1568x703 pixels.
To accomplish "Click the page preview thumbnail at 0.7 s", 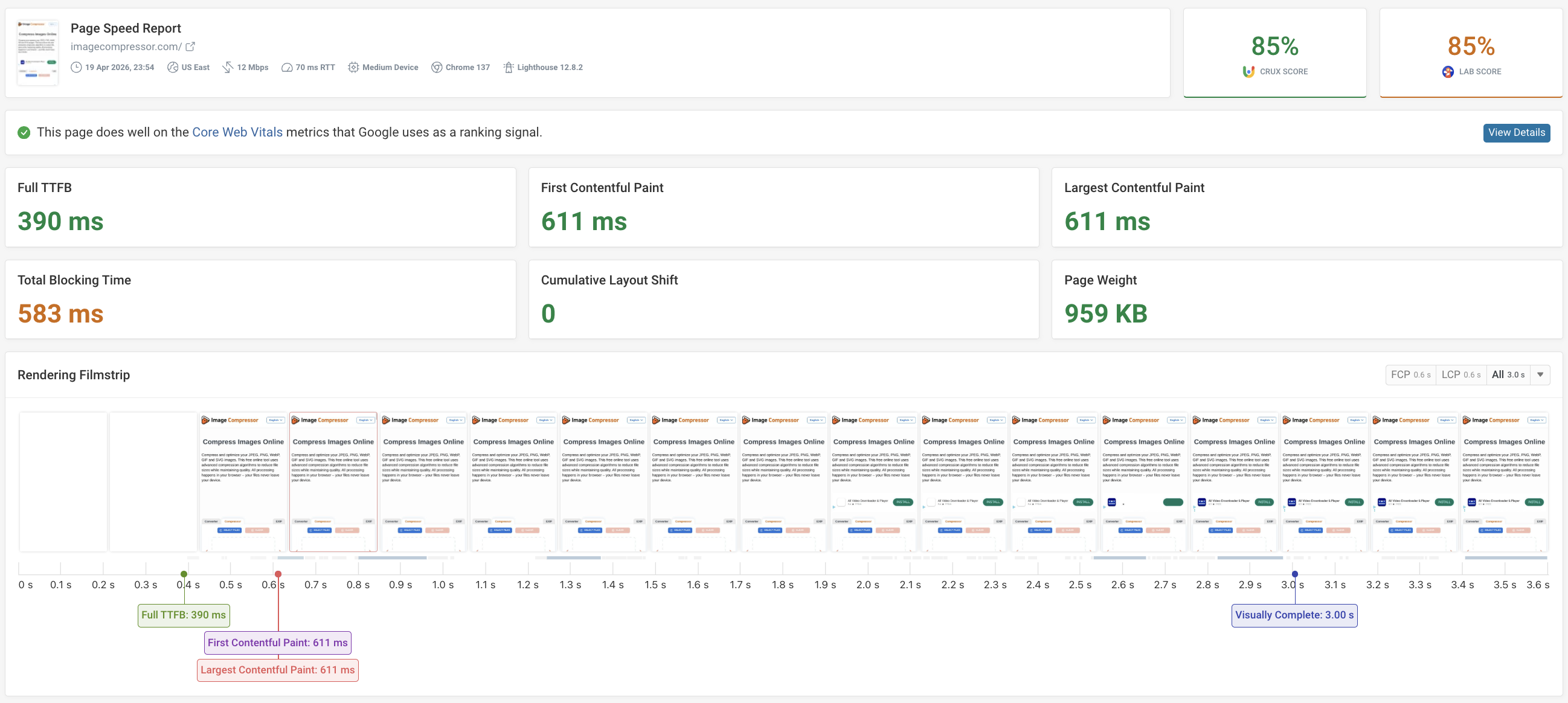I will (x=333, y=482).
